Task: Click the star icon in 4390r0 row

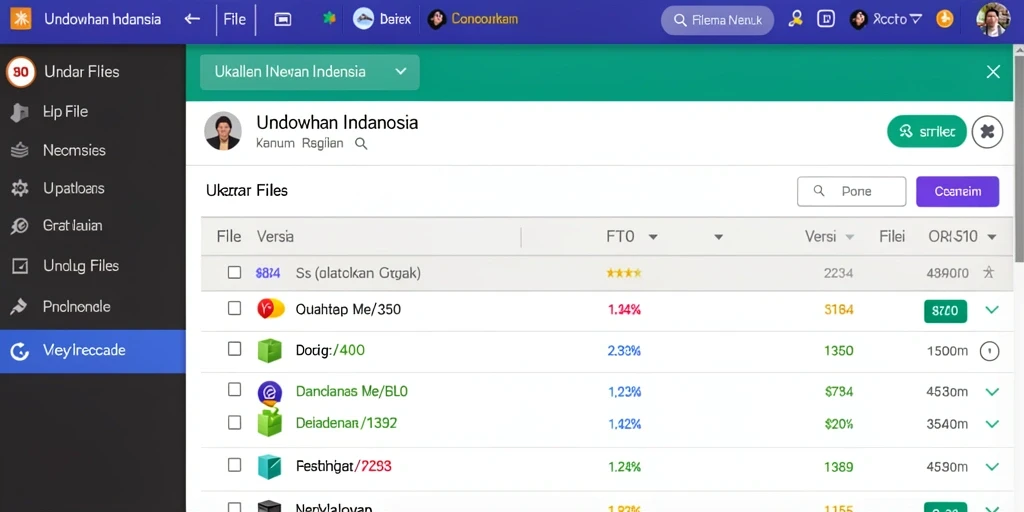Action: tap(989, 273)
